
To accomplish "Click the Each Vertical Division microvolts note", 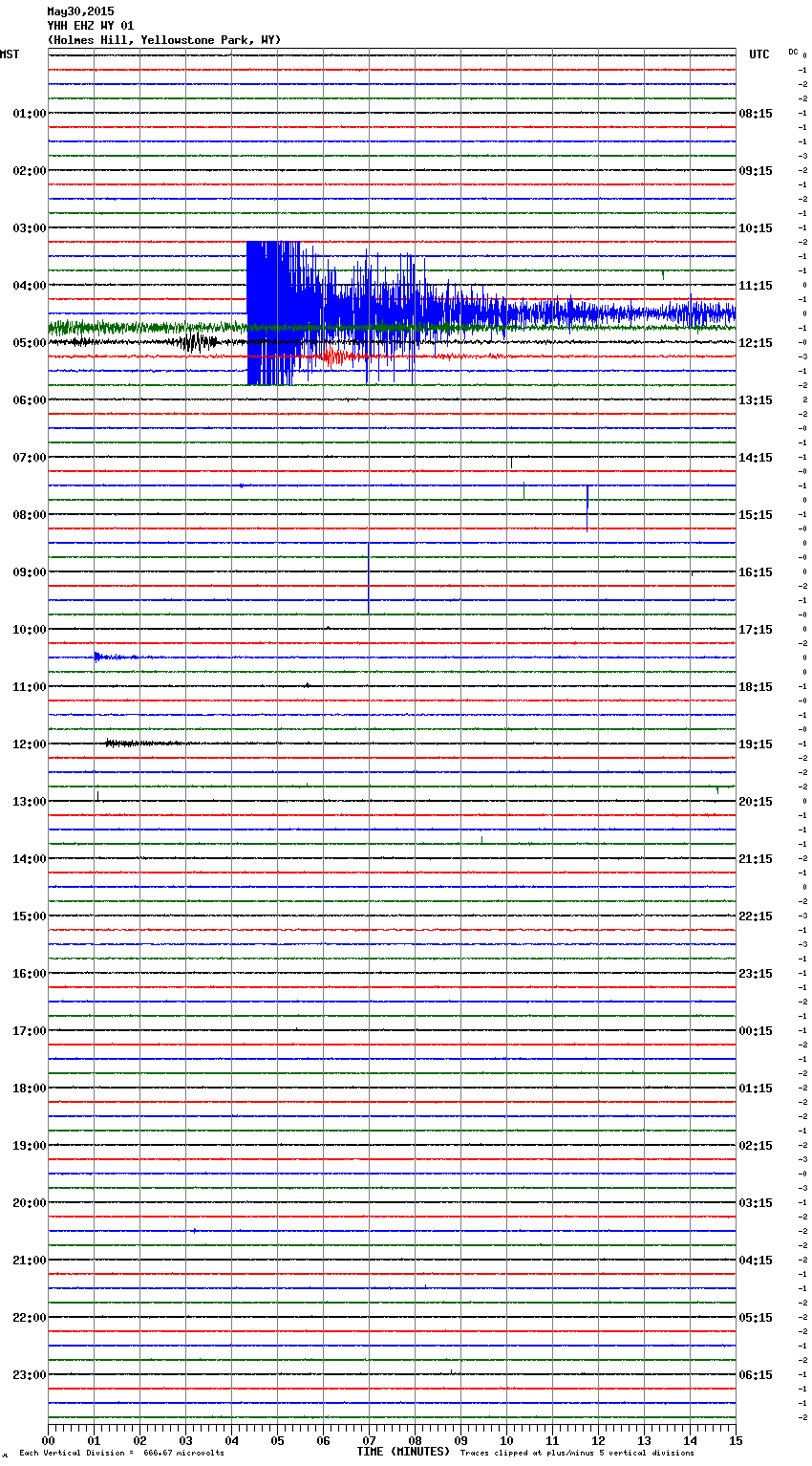I will tap(121, 1454).
